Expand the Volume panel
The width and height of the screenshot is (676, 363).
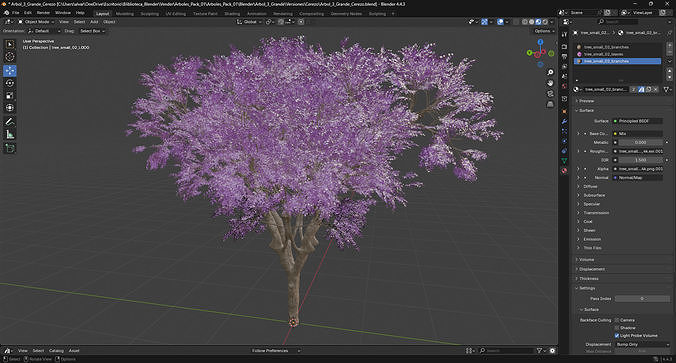(586, 260)
